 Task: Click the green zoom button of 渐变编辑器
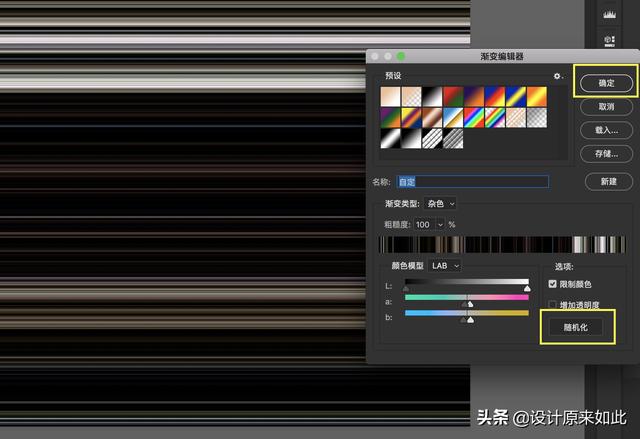pos(401,56)
